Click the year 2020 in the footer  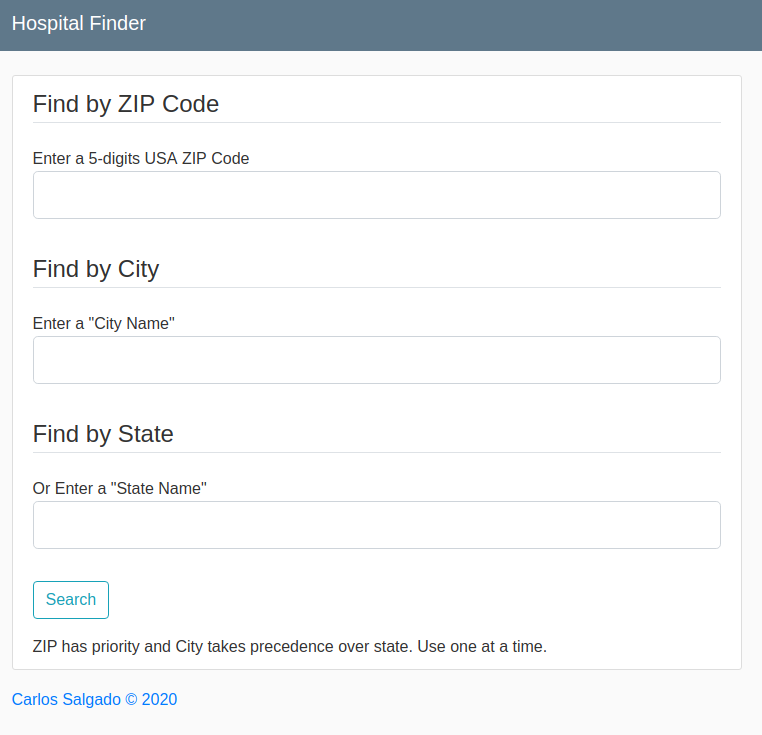point(159,699)
